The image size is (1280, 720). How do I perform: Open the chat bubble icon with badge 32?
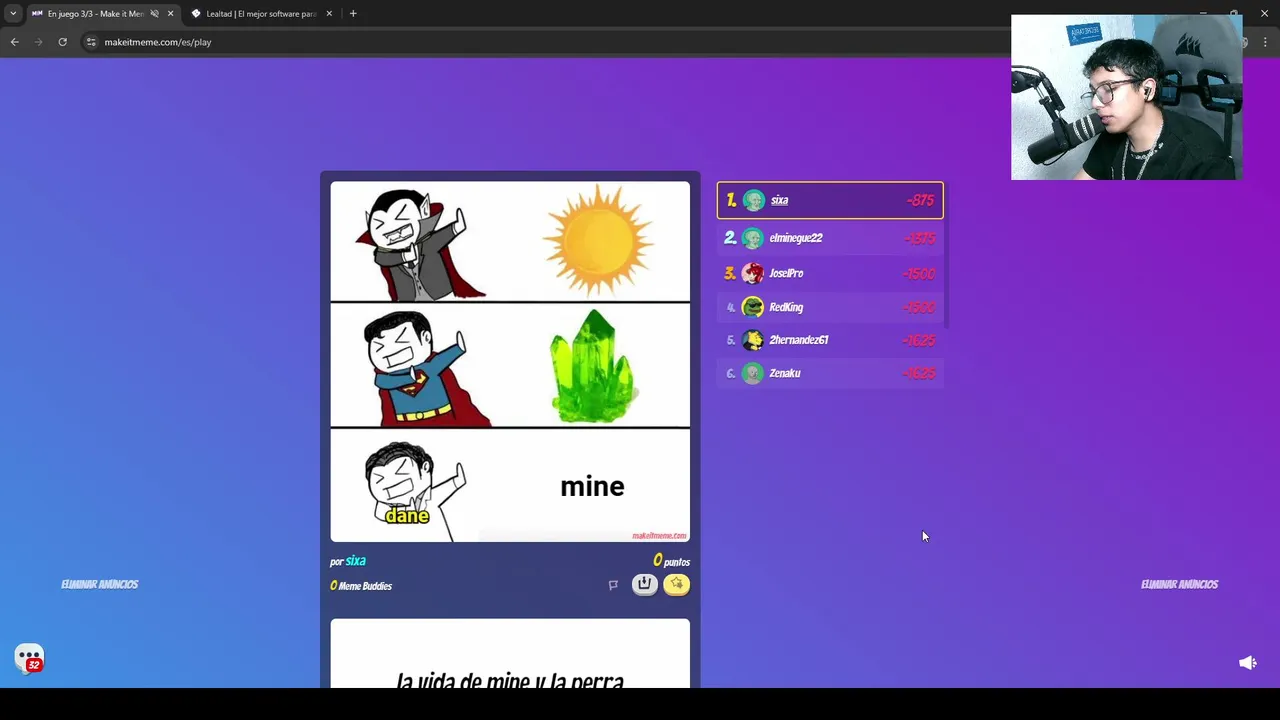coord(30,658)
